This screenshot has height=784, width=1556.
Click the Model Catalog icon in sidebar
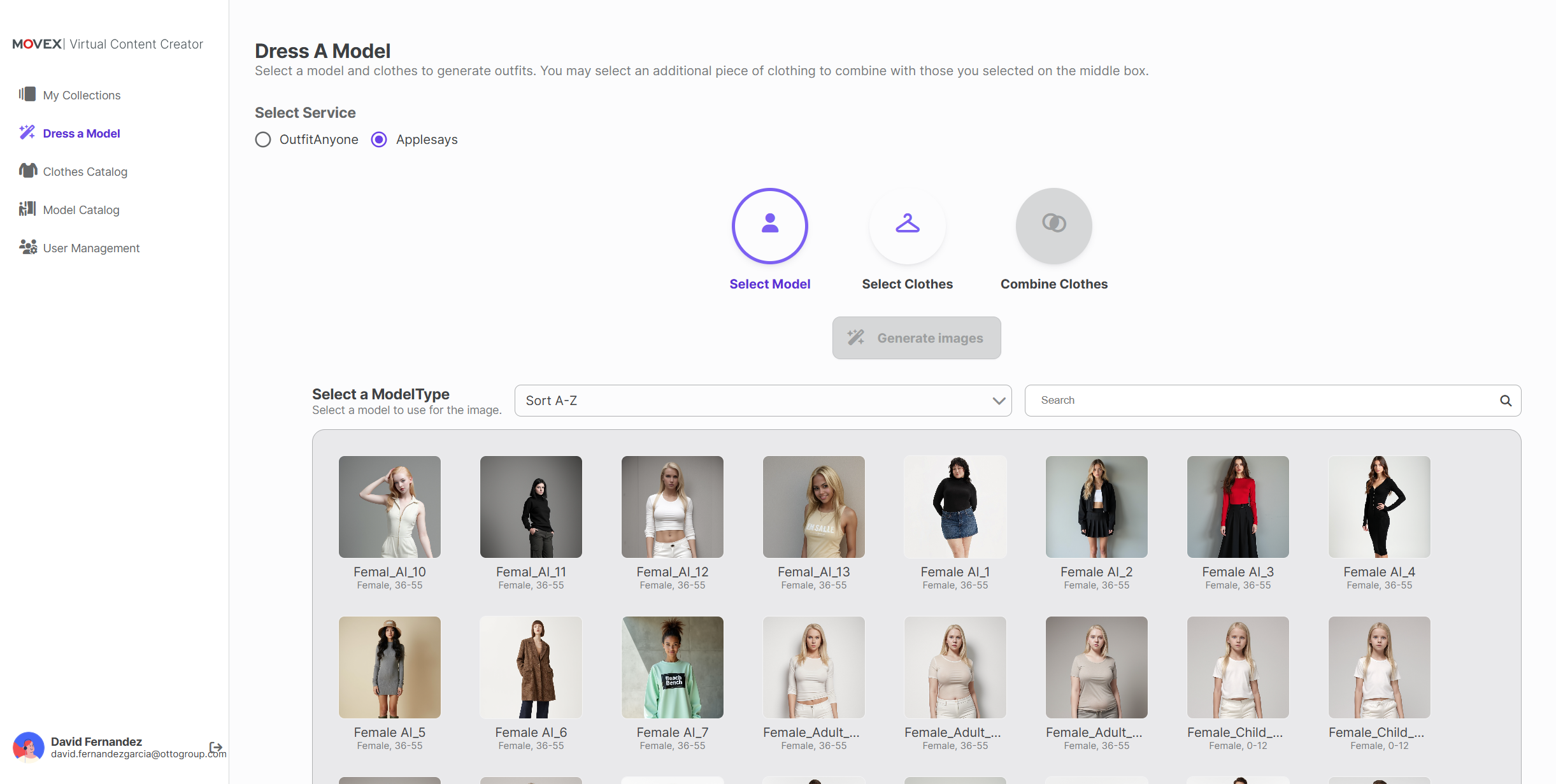click(27, 209)
